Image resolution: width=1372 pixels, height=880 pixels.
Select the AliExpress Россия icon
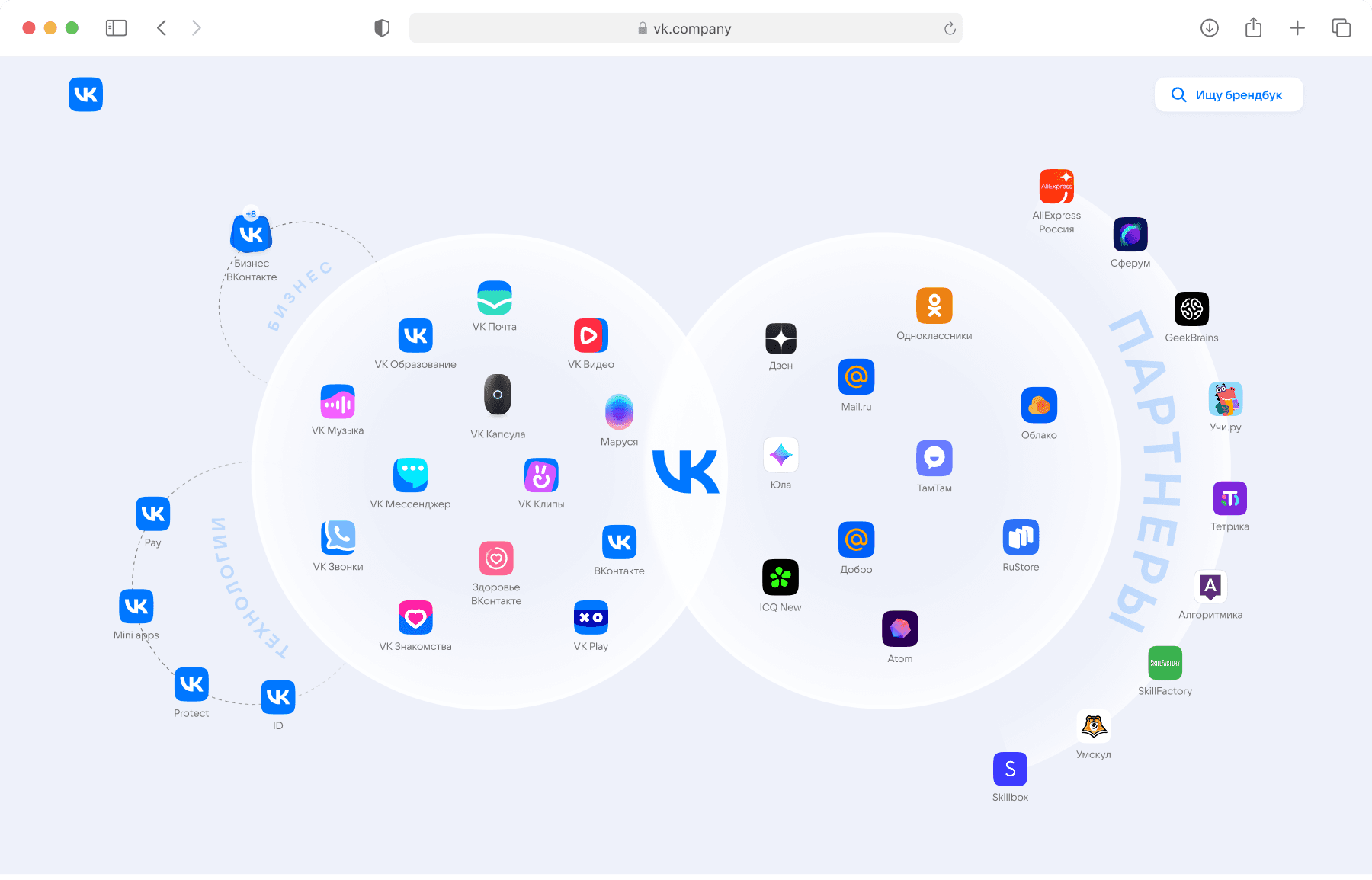[x=1056, y=186]
